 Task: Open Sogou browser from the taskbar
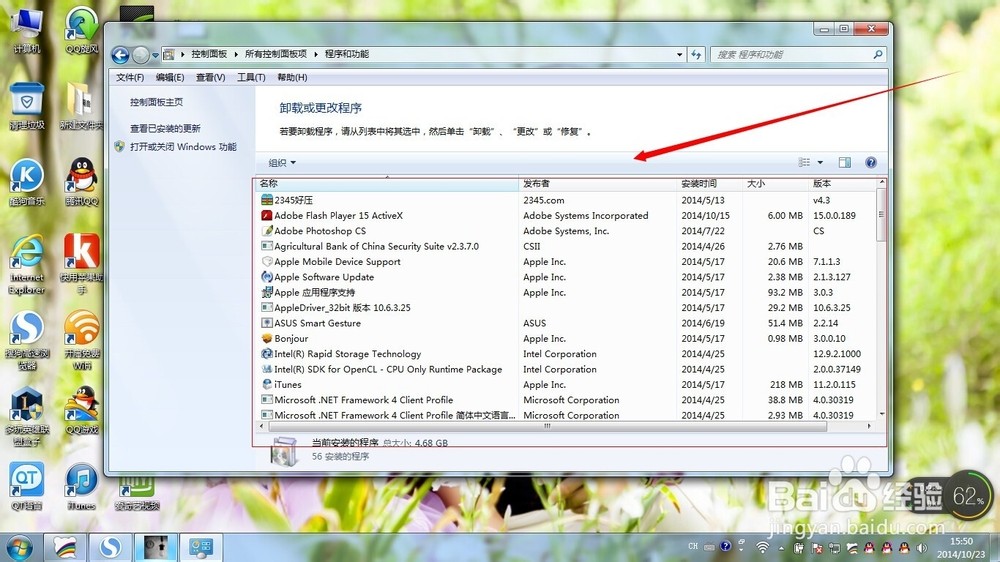(110, 547)
